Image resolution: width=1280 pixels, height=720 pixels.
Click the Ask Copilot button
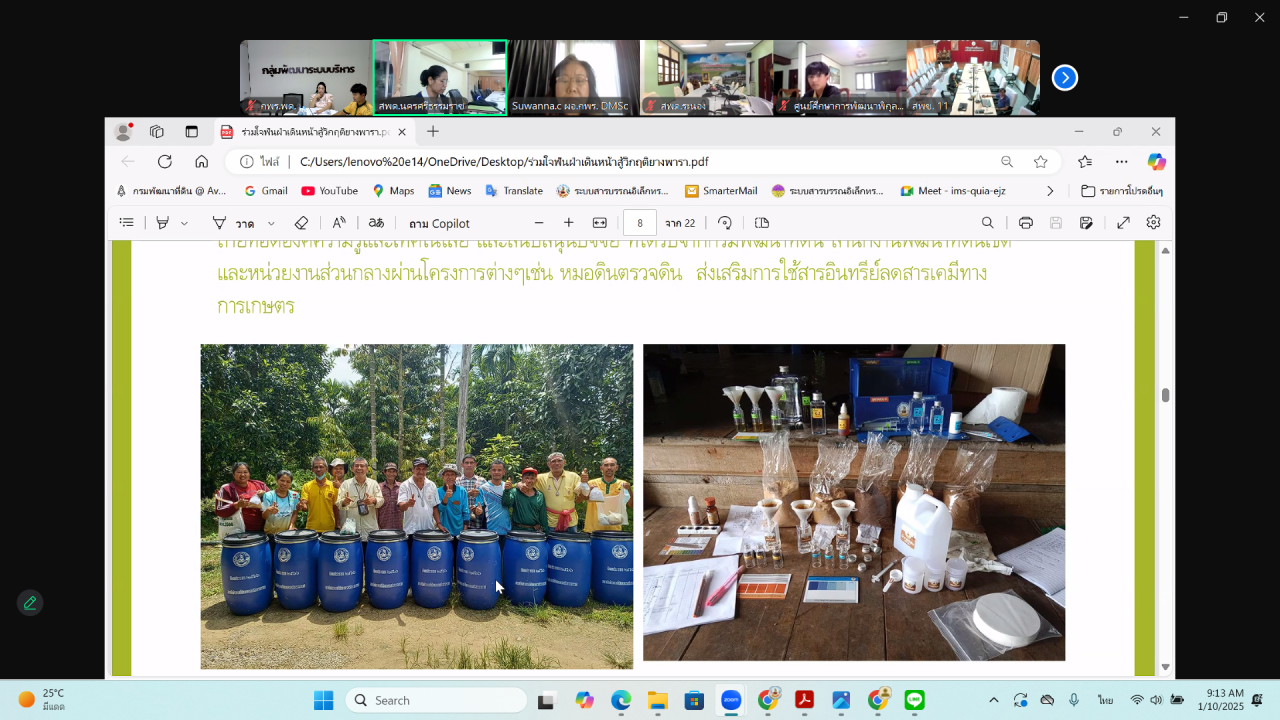click(439, 223)
